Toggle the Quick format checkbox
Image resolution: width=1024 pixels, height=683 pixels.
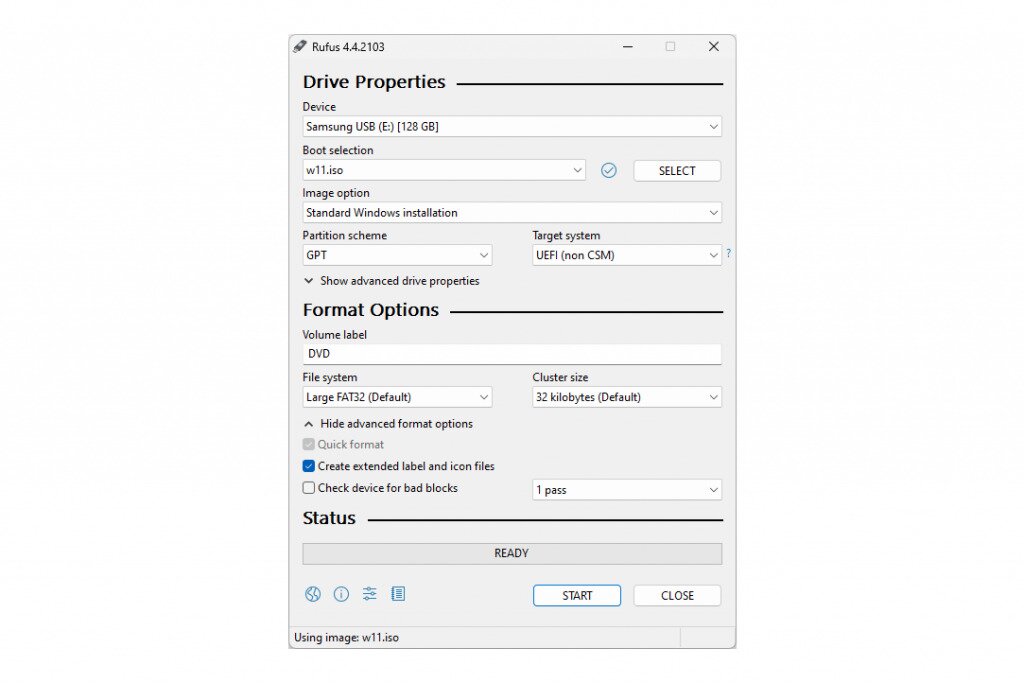309,444
